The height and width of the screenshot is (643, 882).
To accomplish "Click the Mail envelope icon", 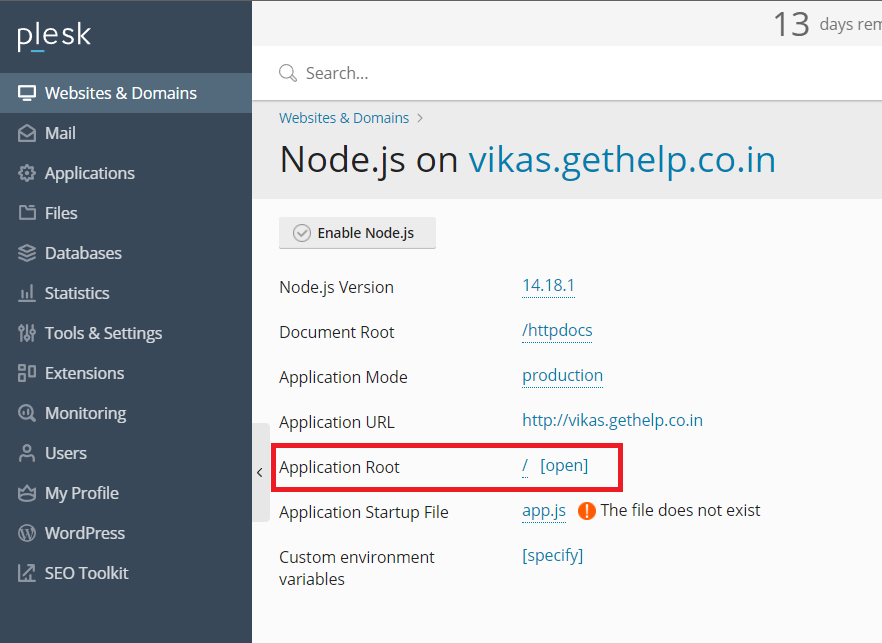I will [26, 133].
